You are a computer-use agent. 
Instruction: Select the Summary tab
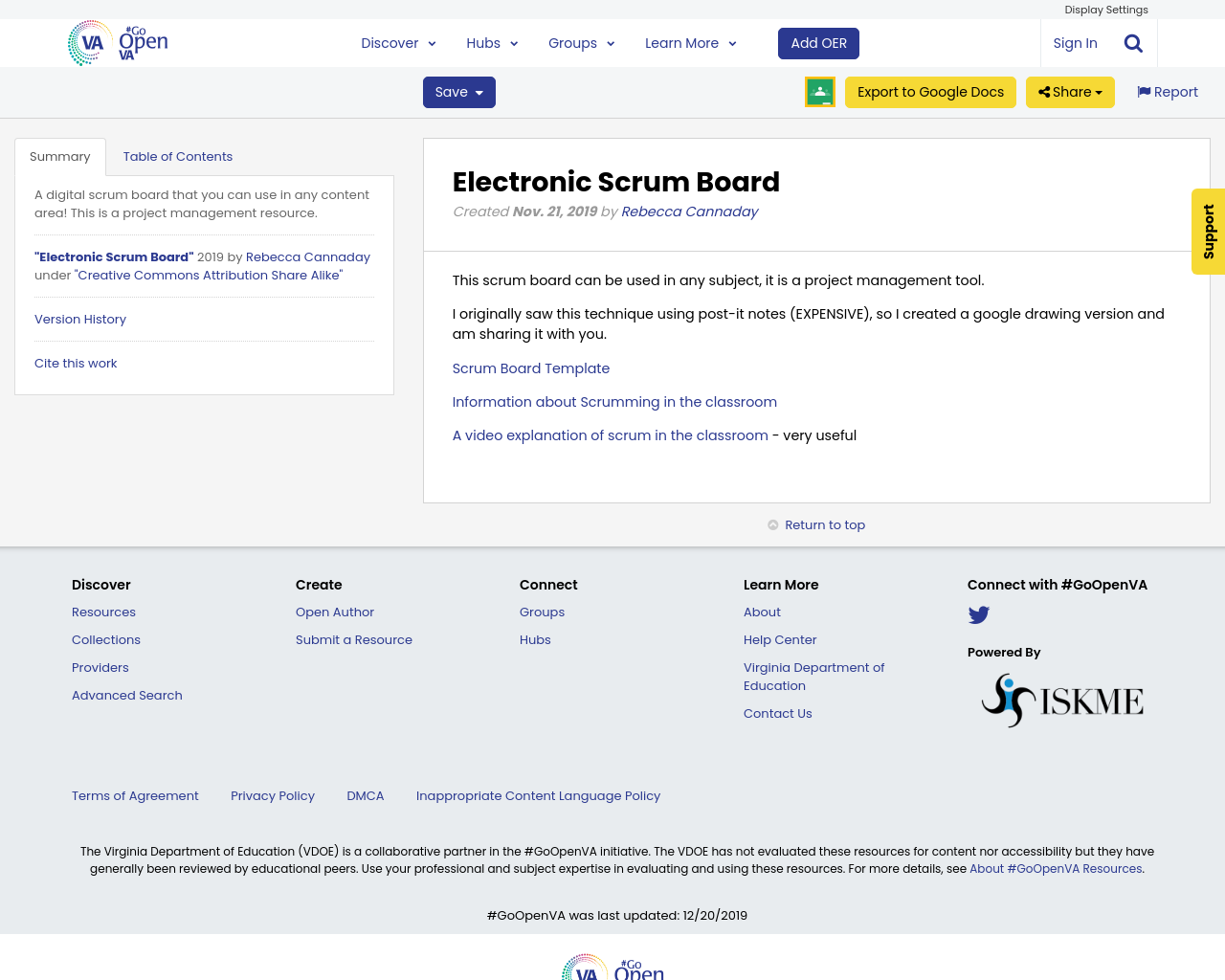60,155
